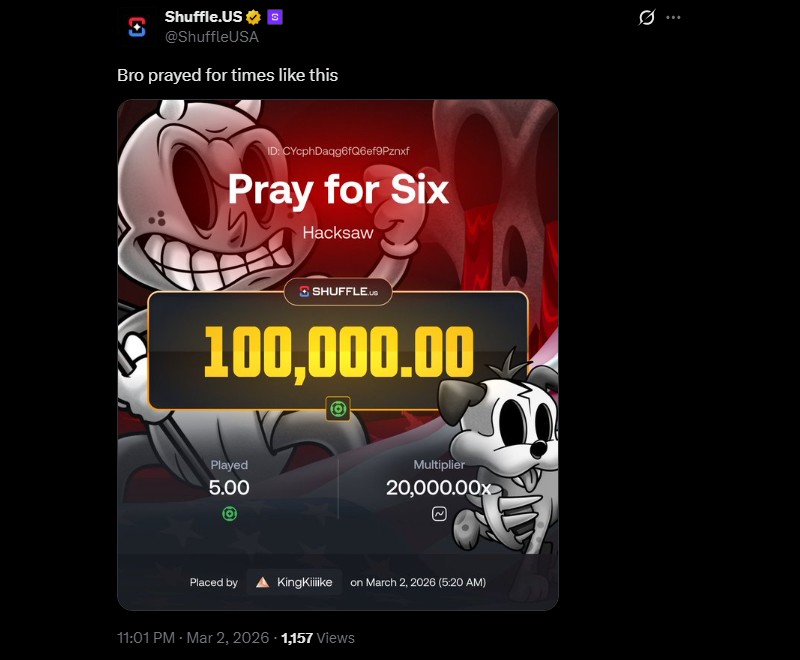Click the orange triangle icon beside KingKiiiike
Screen dimensions: 800x660
coord(262,582)
